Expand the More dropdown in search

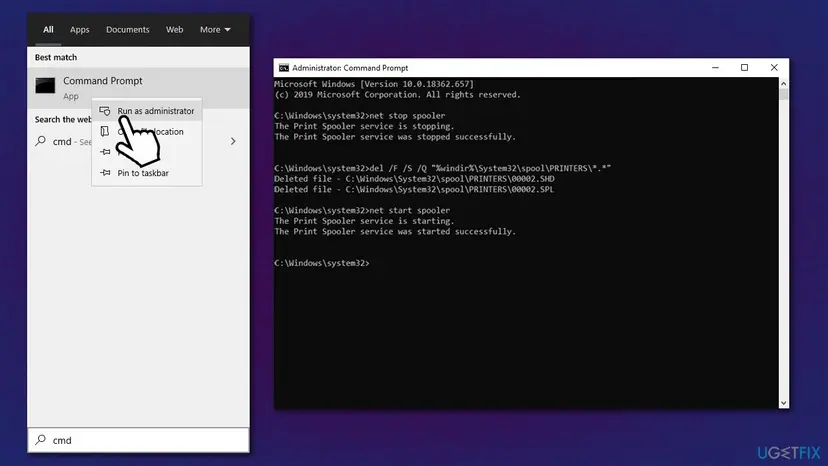(215, 30)
